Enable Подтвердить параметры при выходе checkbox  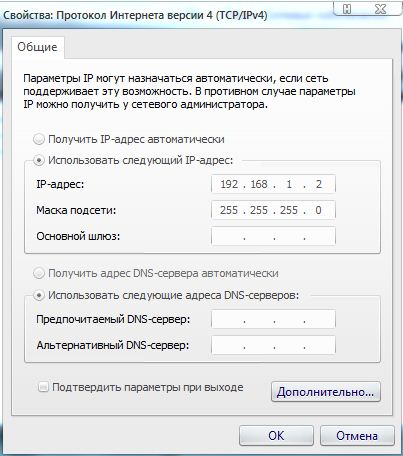click(43, 387)
